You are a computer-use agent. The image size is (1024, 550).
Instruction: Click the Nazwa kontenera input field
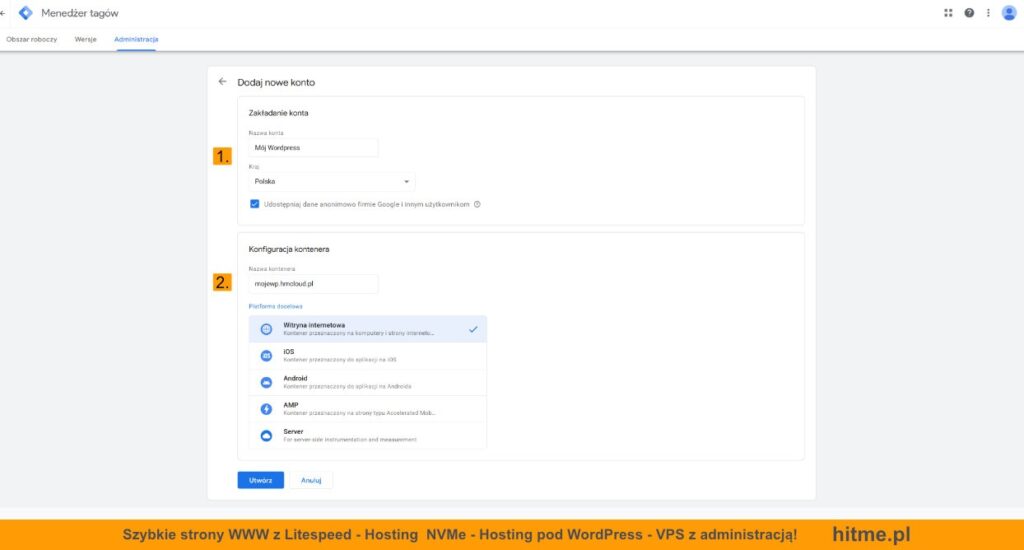coord(313,284)
